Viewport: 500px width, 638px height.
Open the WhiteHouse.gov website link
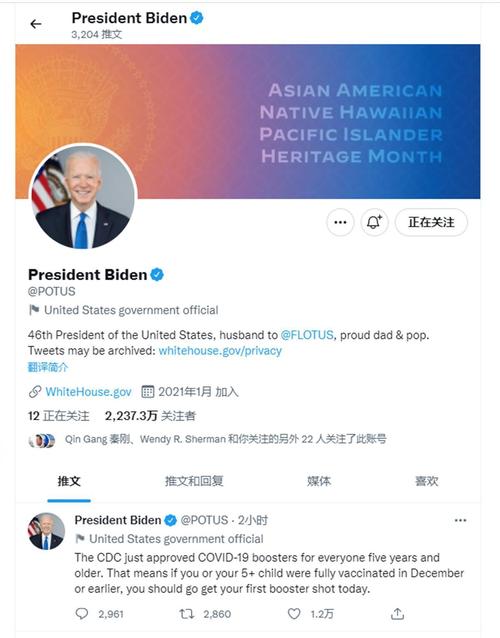click(88, 392)
